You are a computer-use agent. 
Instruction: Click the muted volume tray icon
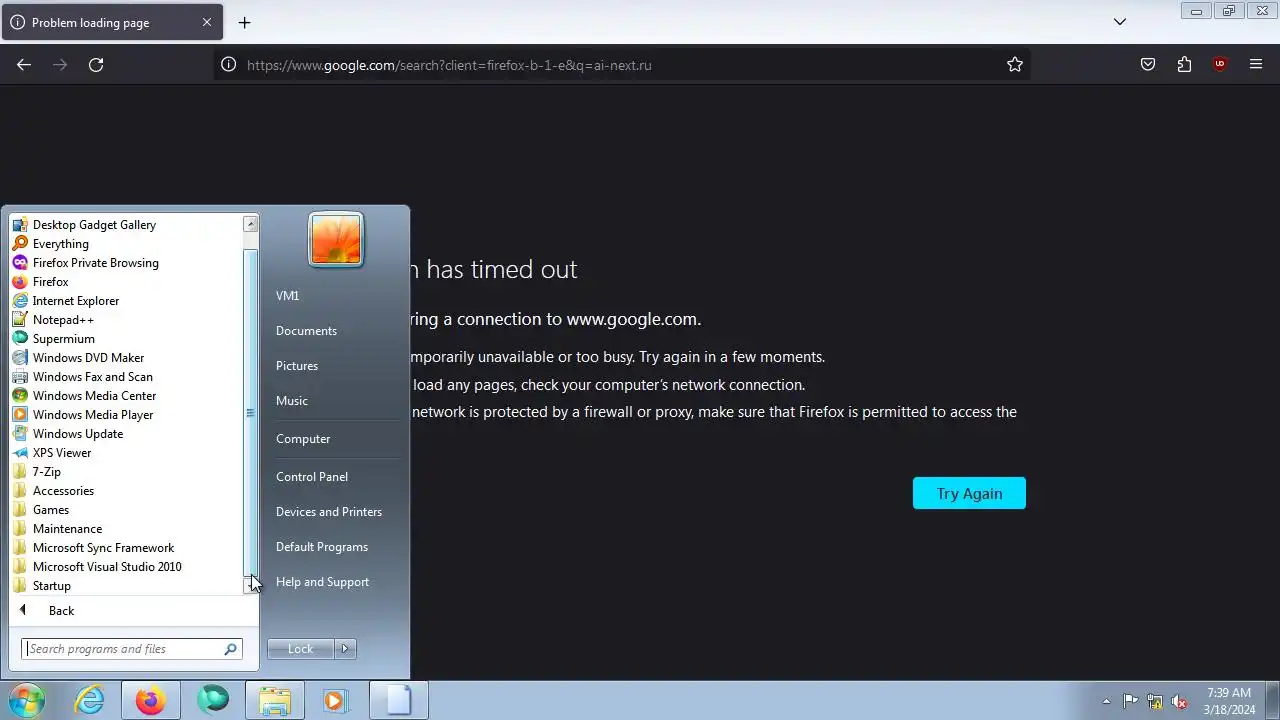pyautogui.click(x=1180, y=701)
